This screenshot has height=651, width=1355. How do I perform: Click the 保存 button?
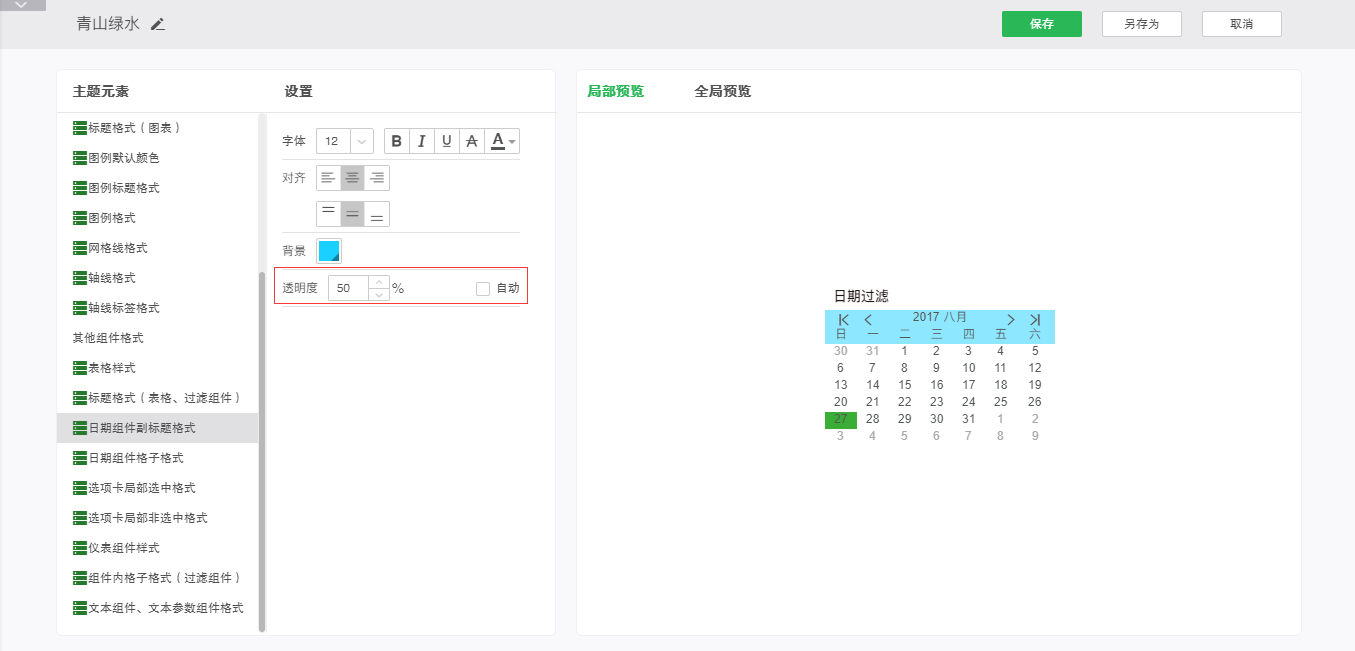click(1041, 24)
